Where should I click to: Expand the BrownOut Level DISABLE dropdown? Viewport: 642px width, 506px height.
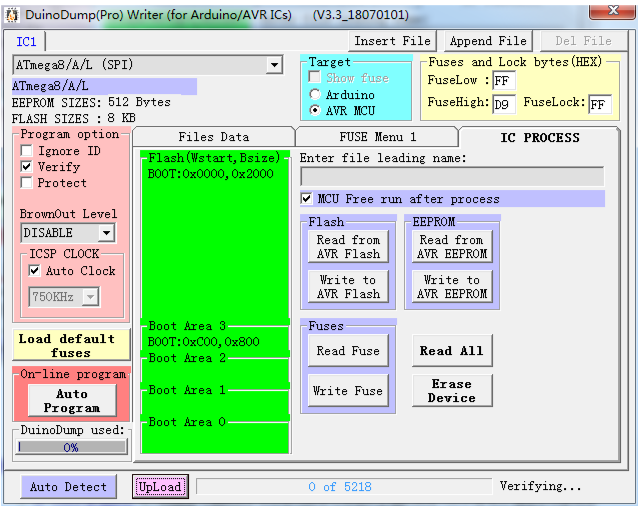[x=106, y=233]
